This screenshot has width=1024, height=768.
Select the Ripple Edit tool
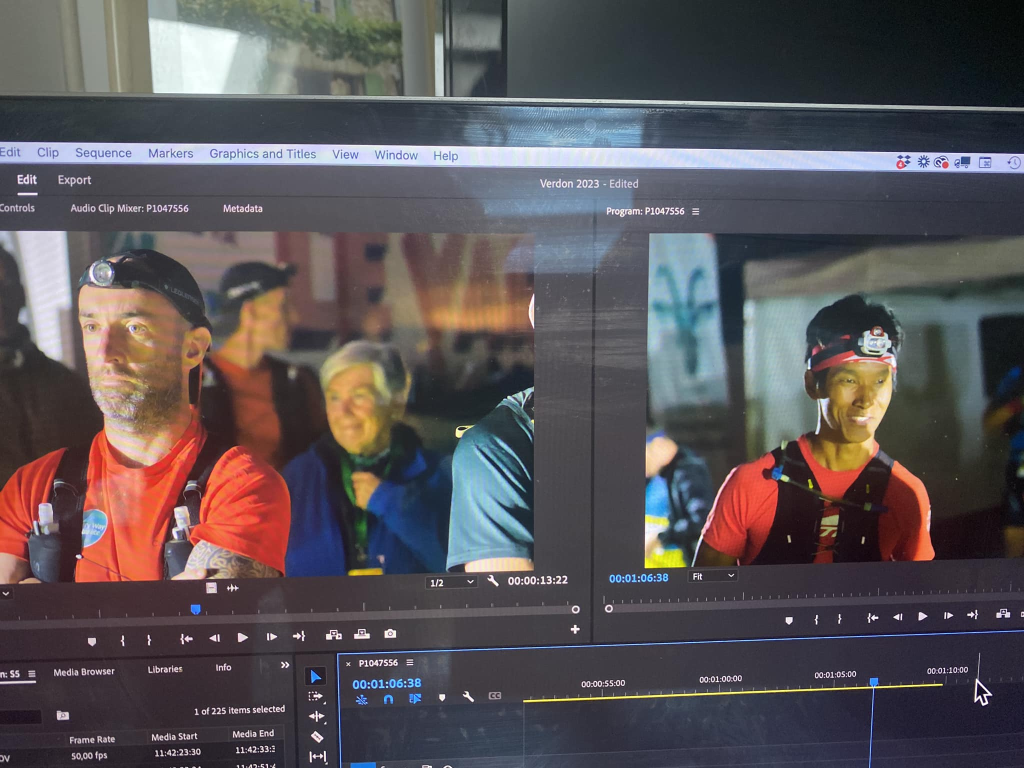point(317,716)
